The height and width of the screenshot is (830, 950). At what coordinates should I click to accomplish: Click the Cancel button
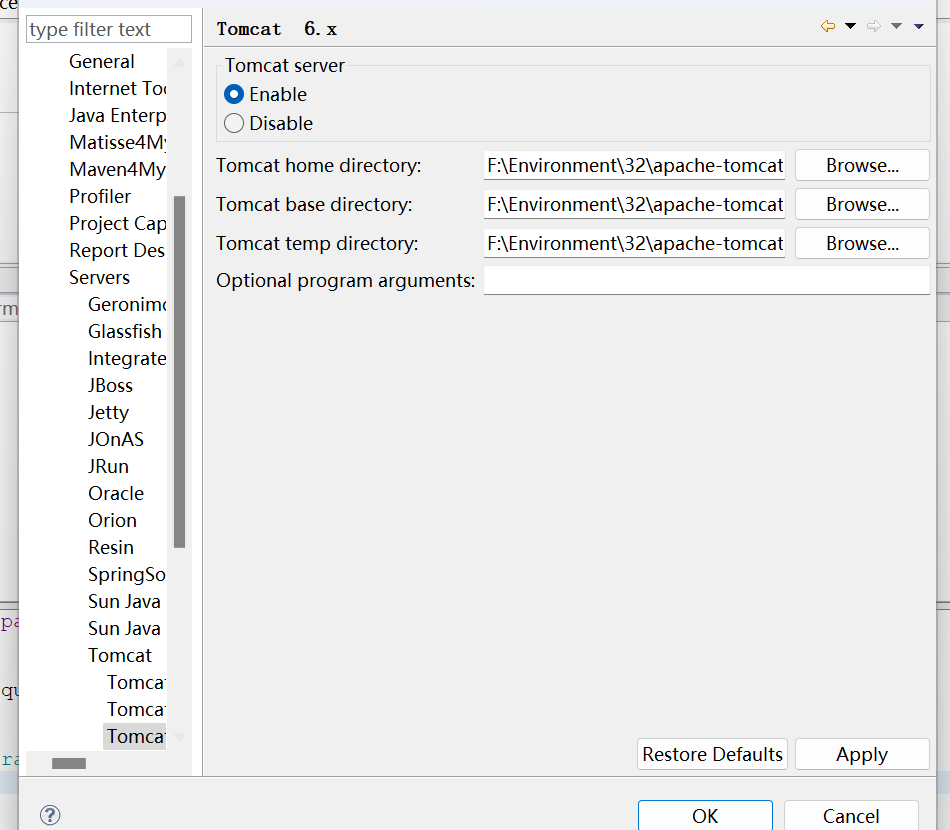click(x=851, y=815)
